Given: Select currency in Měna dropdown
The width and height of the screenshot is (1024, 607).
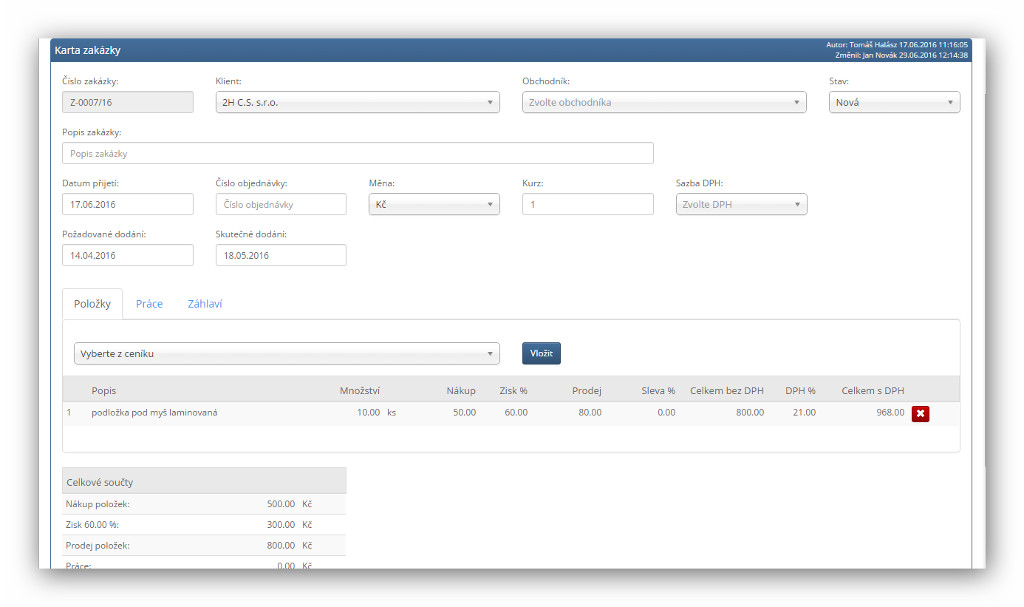Looking at the screenshot, I should pos(434,204).
